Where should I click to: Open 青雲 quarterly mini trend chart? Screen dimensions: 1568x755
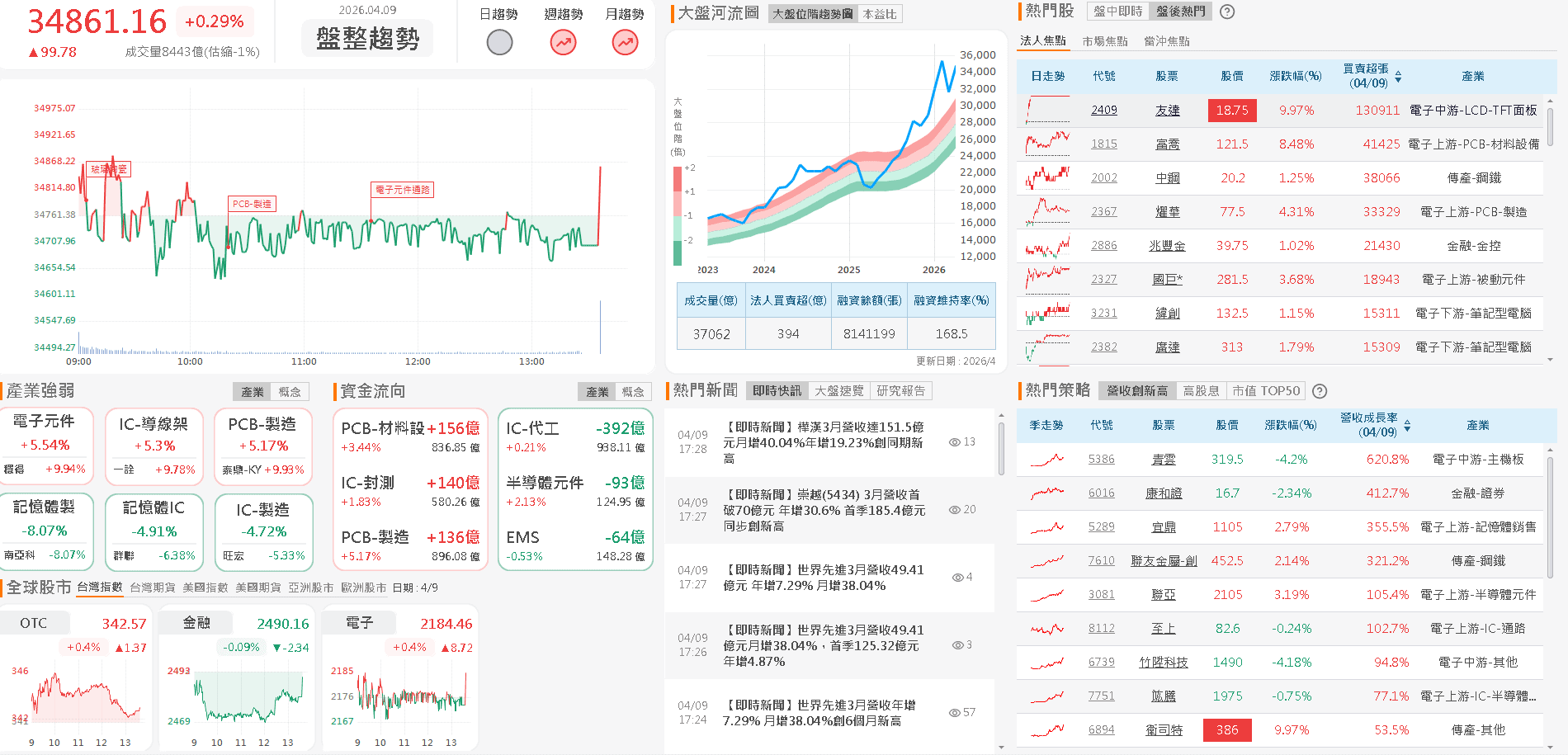click(x=1047, y=460)
